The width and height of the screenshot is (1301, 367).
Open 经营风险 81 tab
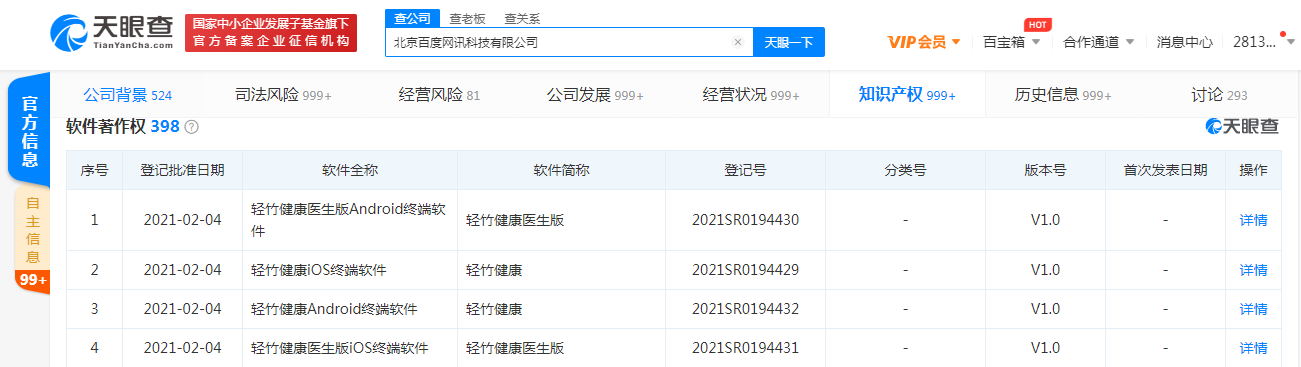click(439, 95)
